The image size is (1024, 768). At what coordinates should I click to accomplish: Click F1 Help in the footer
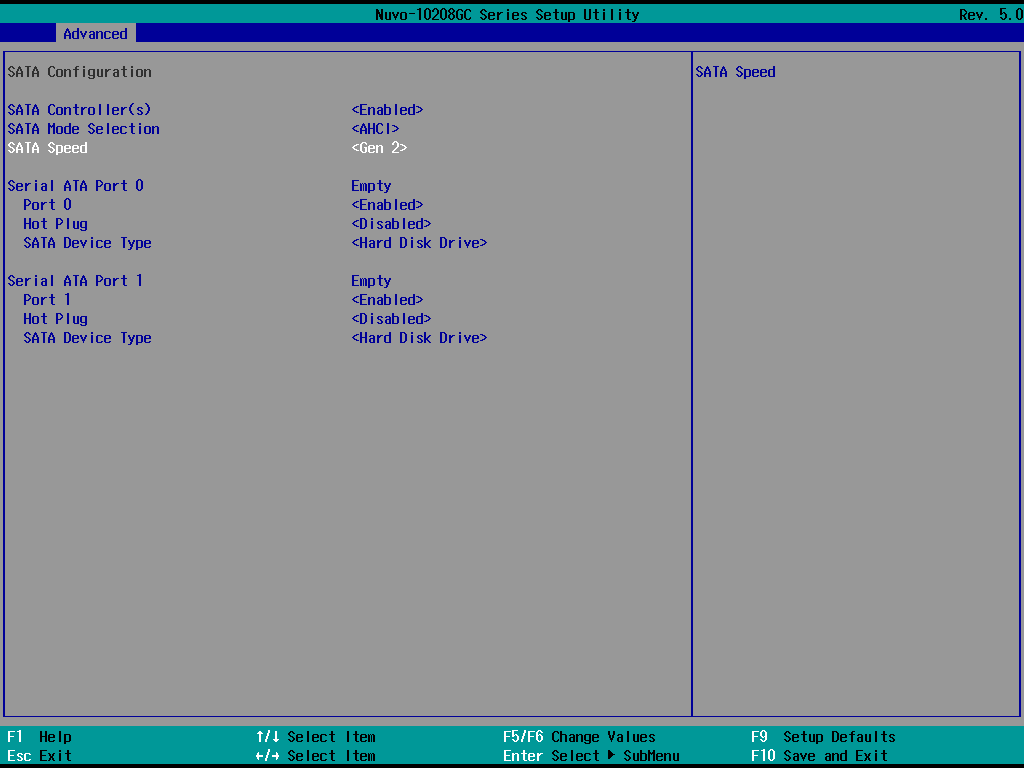tap(40, 737)
